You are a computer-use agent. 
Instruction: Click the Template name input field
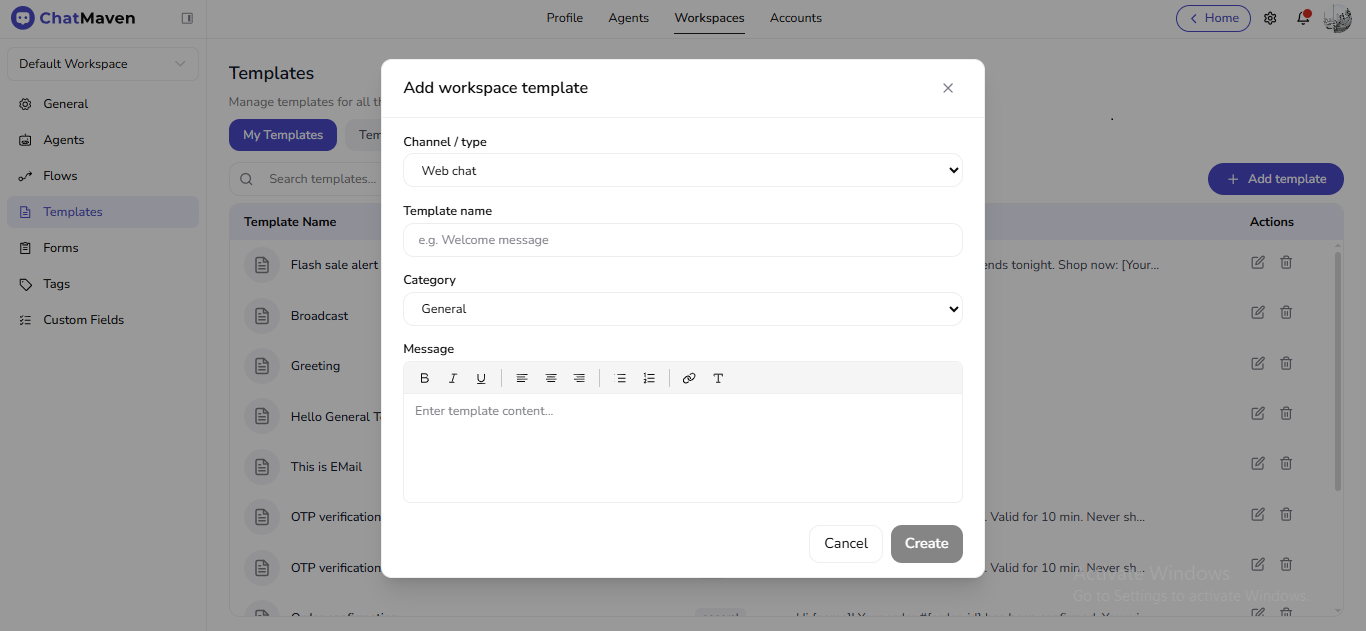click(x=683, y=240)
